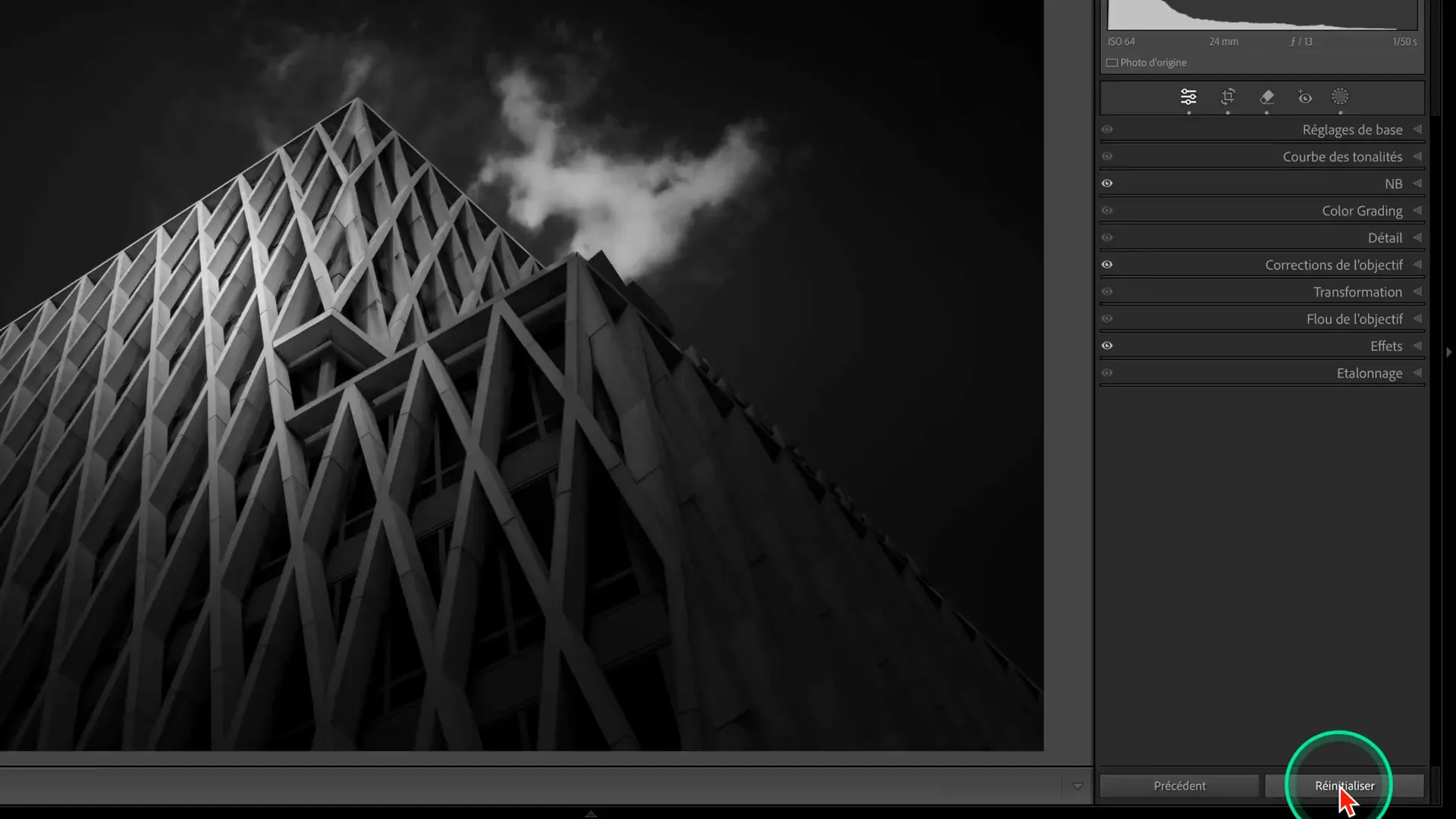Select the Masking tool icon

click(1340, 97)
